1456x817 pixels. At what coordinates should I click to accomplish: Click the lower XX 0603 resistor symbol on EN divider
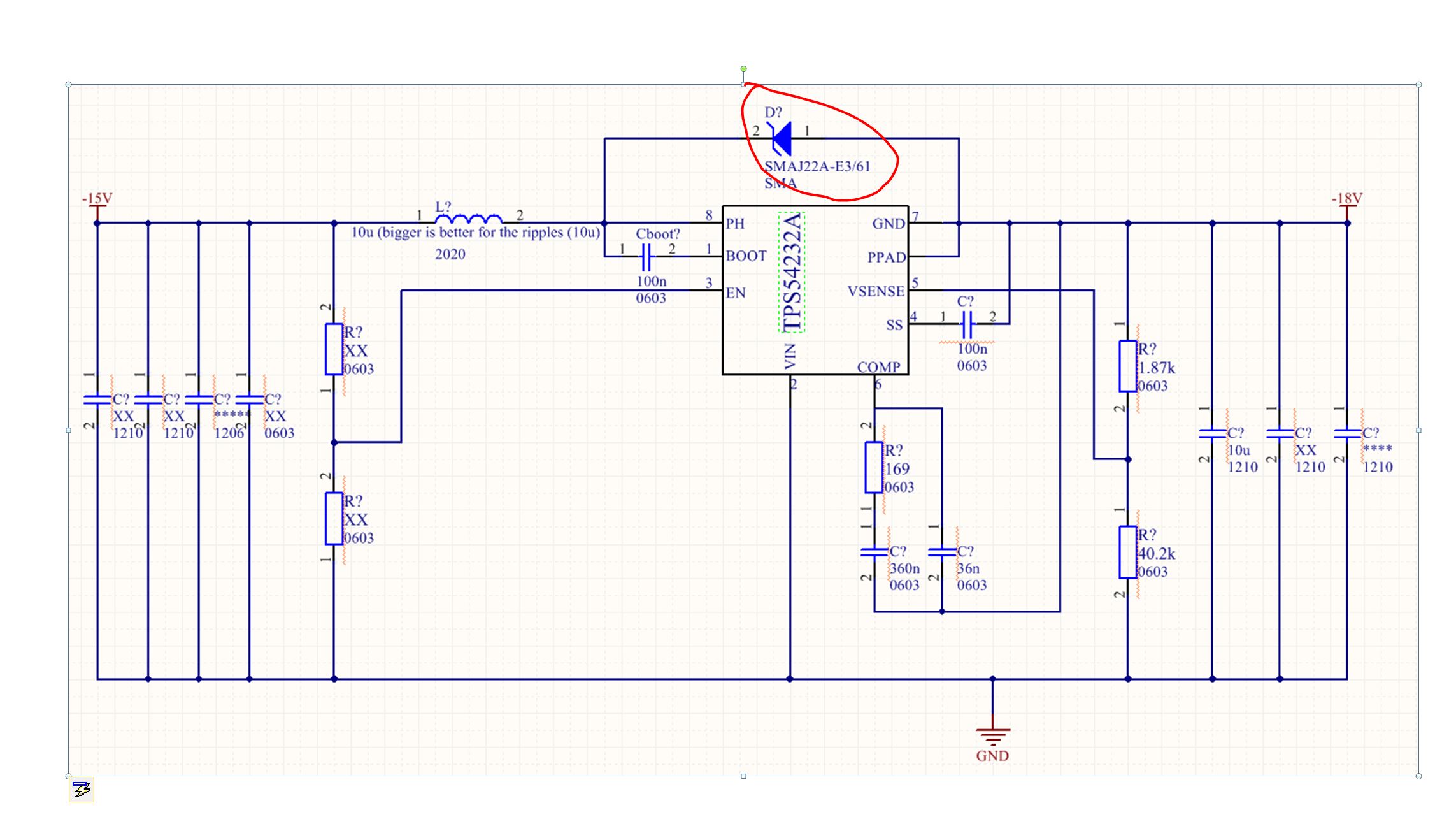point(334,518)
